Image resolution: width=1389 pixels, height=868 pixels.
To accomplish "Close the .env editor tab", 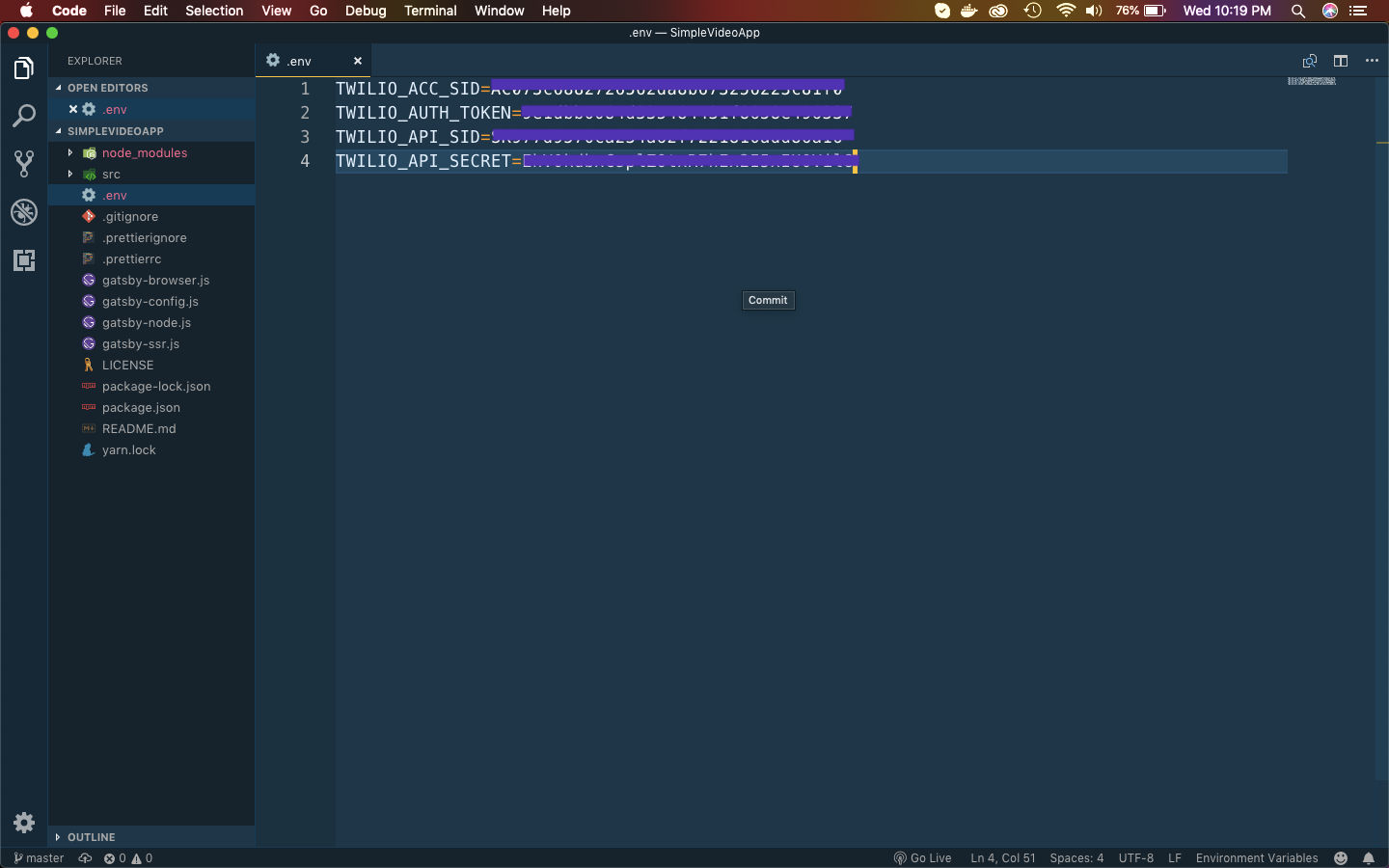I will (358, 61).
